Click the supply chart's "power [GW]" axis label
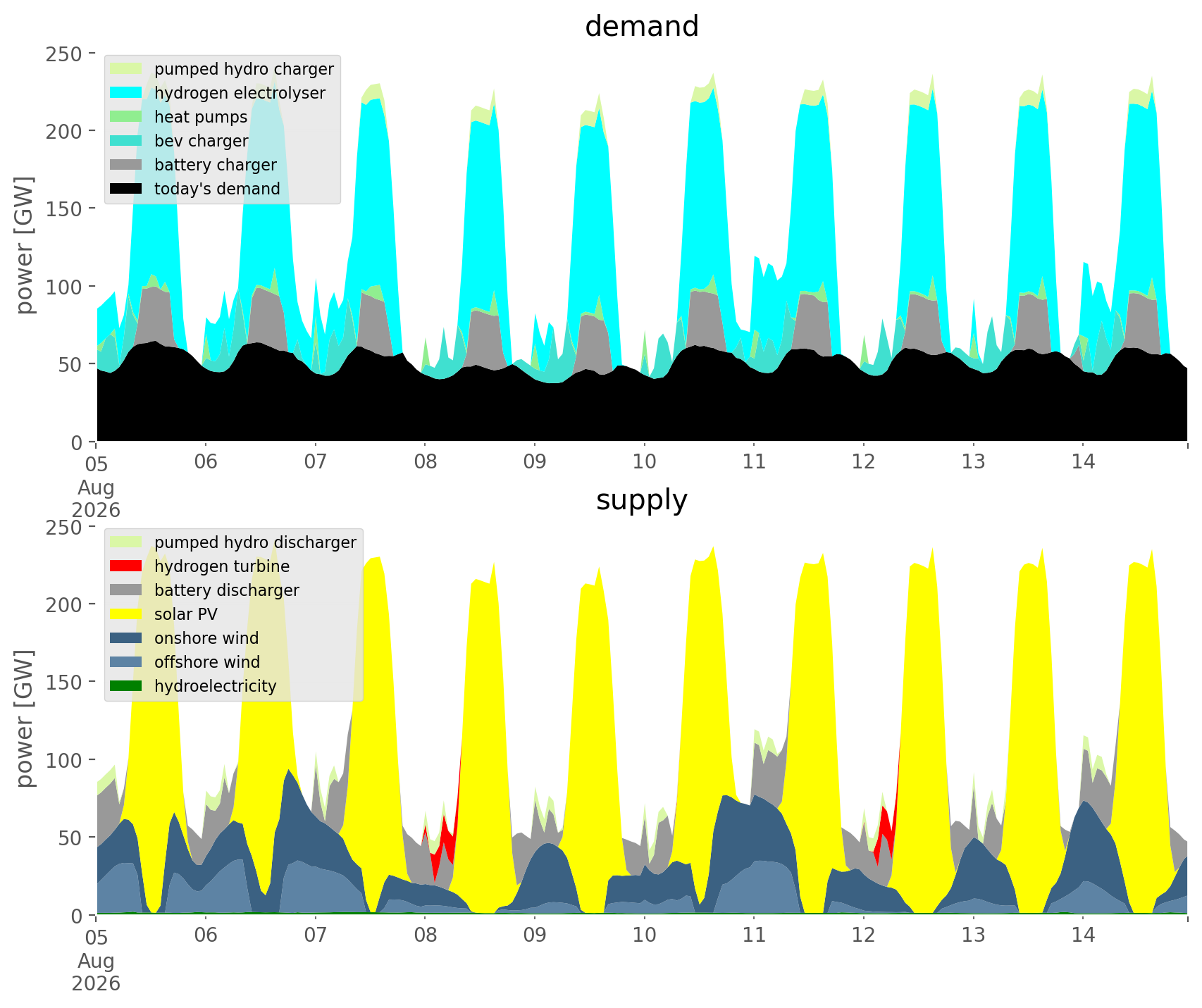Screen dimensions: 1202x1008 (25, 718)
